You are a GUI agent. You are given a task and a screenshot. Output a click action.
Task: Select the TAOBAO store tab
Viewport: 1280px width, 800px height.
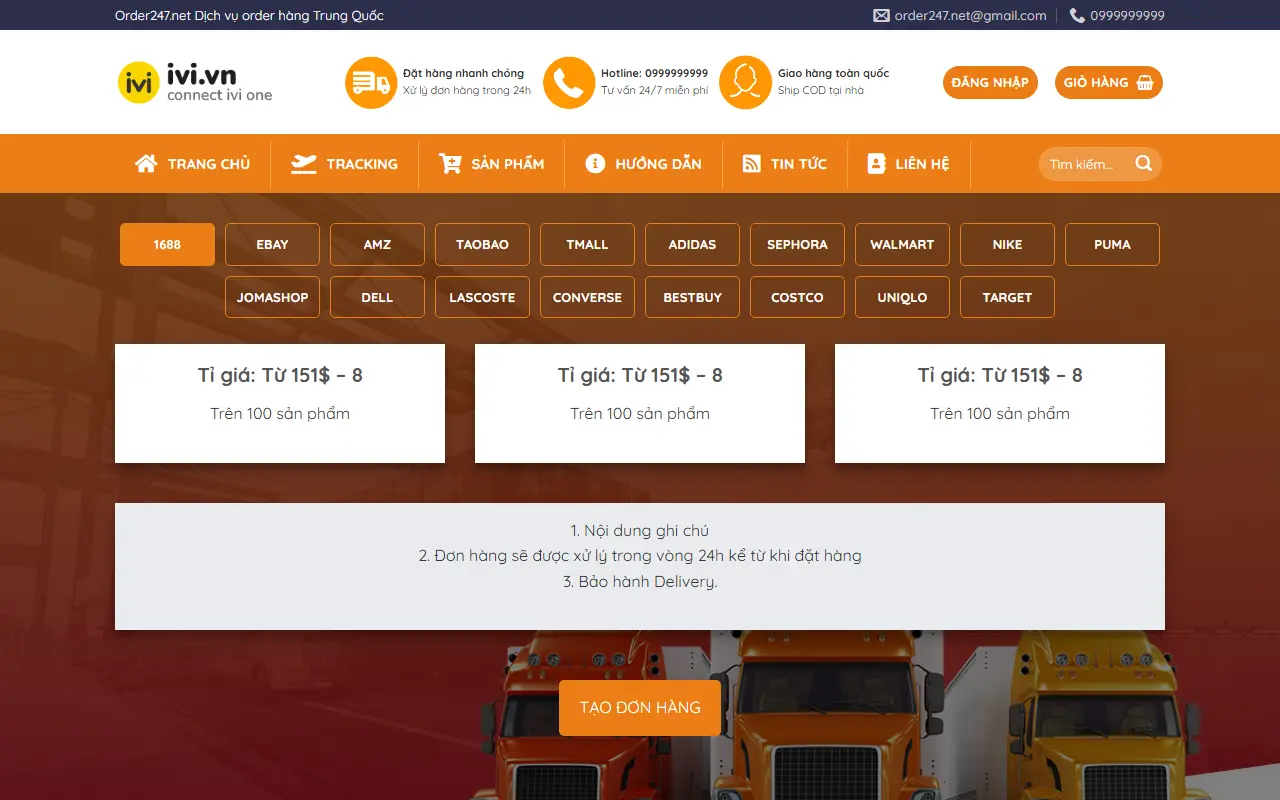(482, 244)
